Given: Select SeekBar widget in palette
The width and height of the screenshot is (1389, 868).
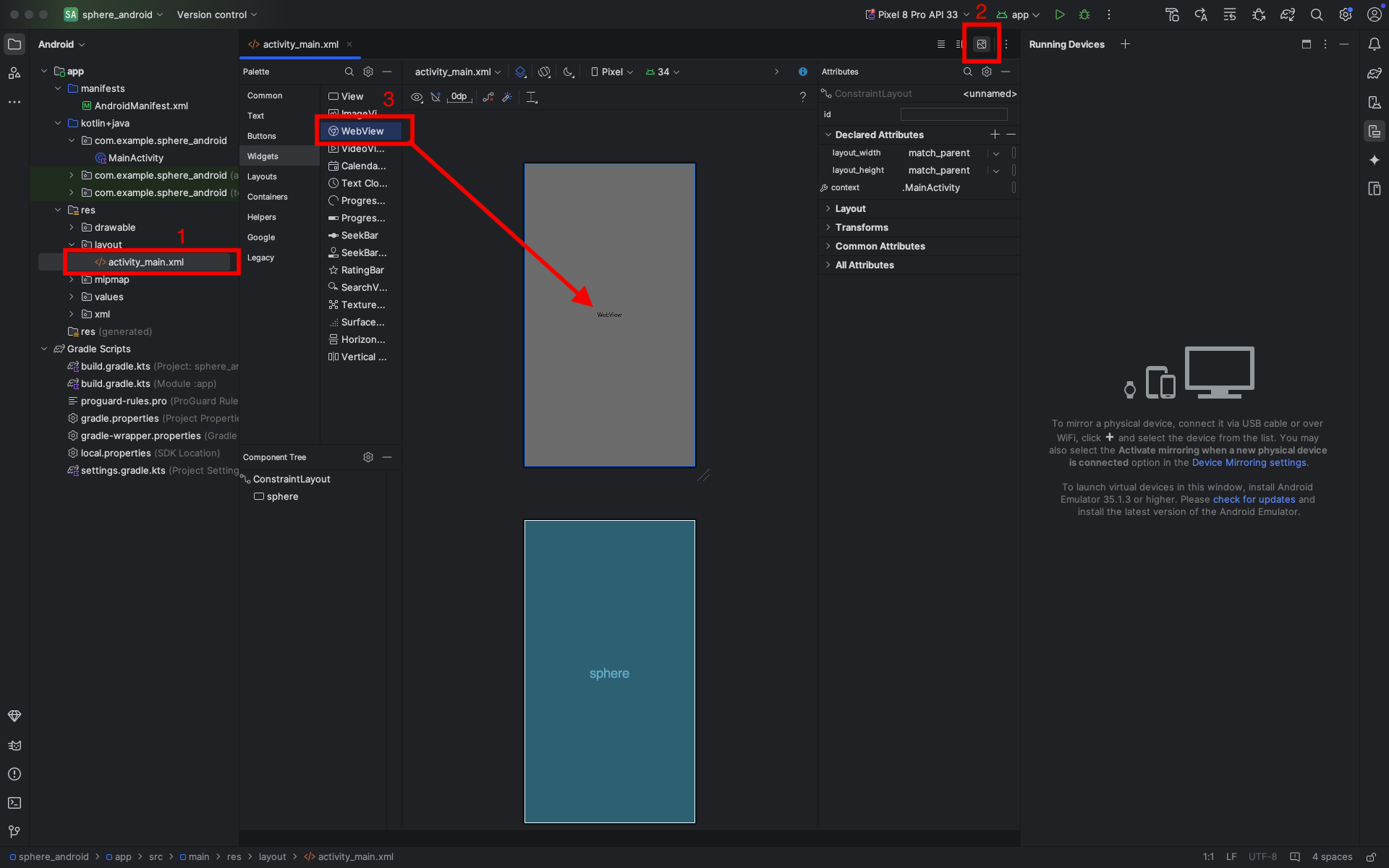Looking at the screenshot, I should click(x=359, y=236).
